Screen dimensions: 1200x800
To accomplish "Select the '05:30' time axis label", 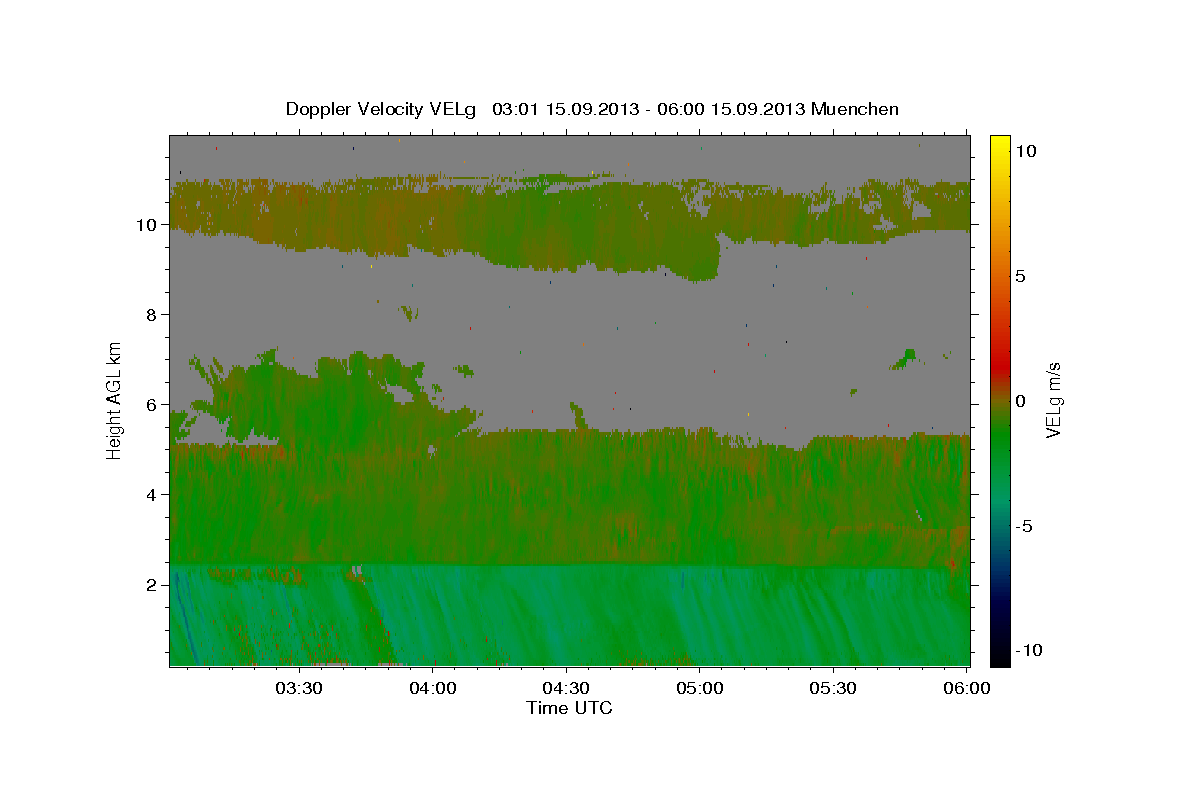I will 833,689.
